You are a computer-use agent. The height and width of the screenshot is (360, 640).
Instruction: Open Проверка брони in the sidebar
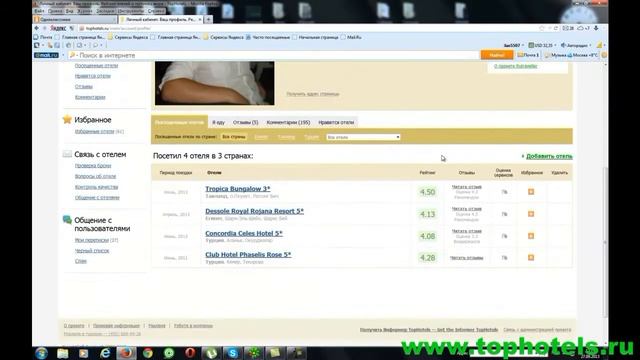[93, 165]
